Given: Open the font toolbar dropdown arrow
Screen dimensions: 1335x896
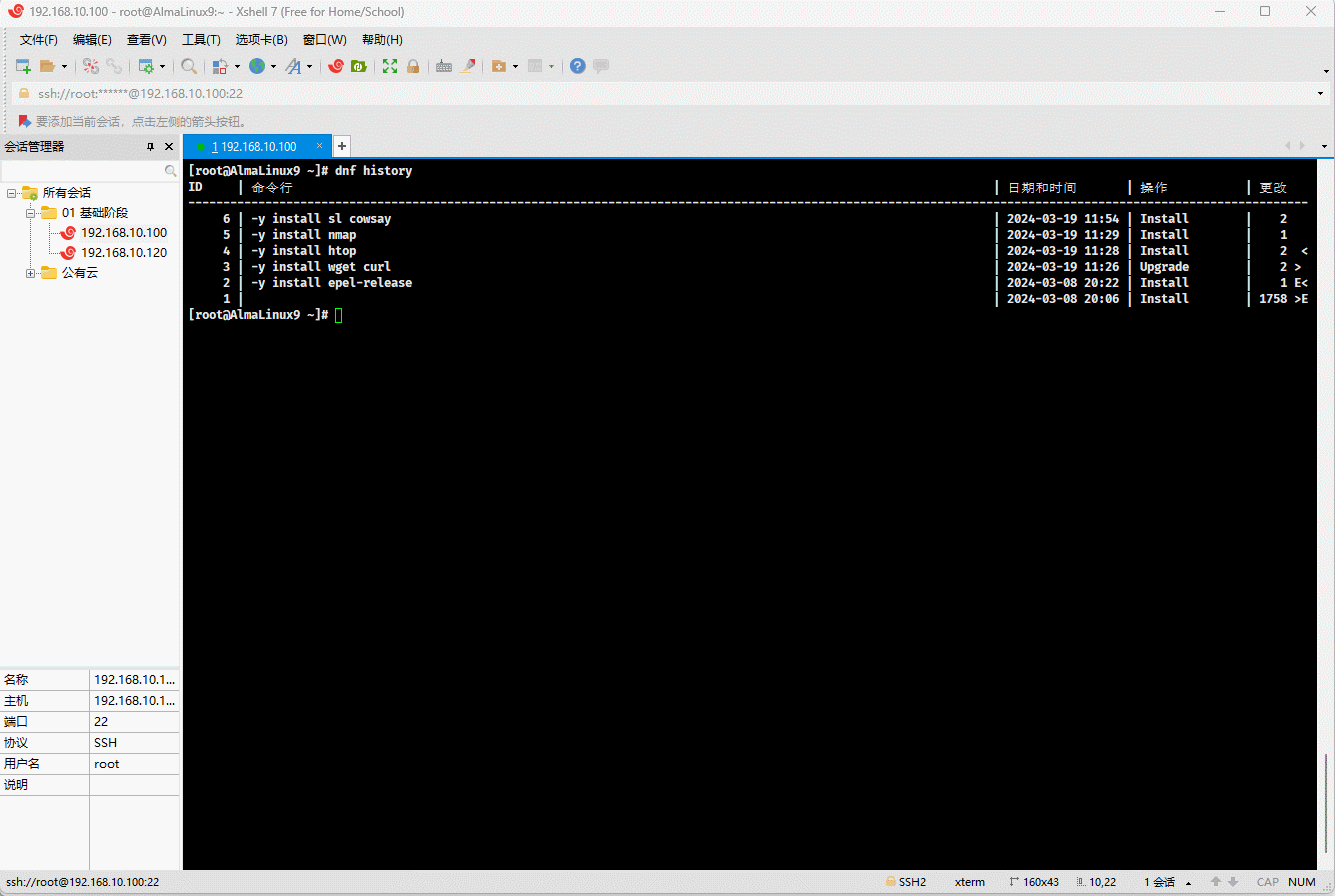Looking at the screenshot, I should point(309,67).
